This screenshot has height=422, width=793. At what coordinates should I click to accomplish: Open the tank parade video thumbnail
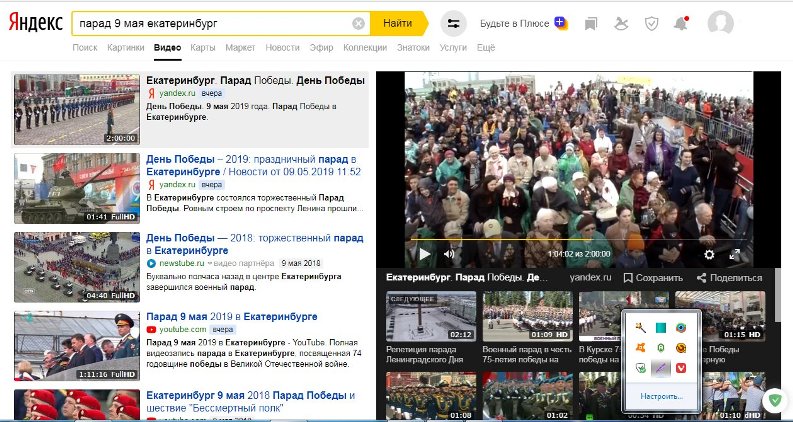[x=76, y=188]
